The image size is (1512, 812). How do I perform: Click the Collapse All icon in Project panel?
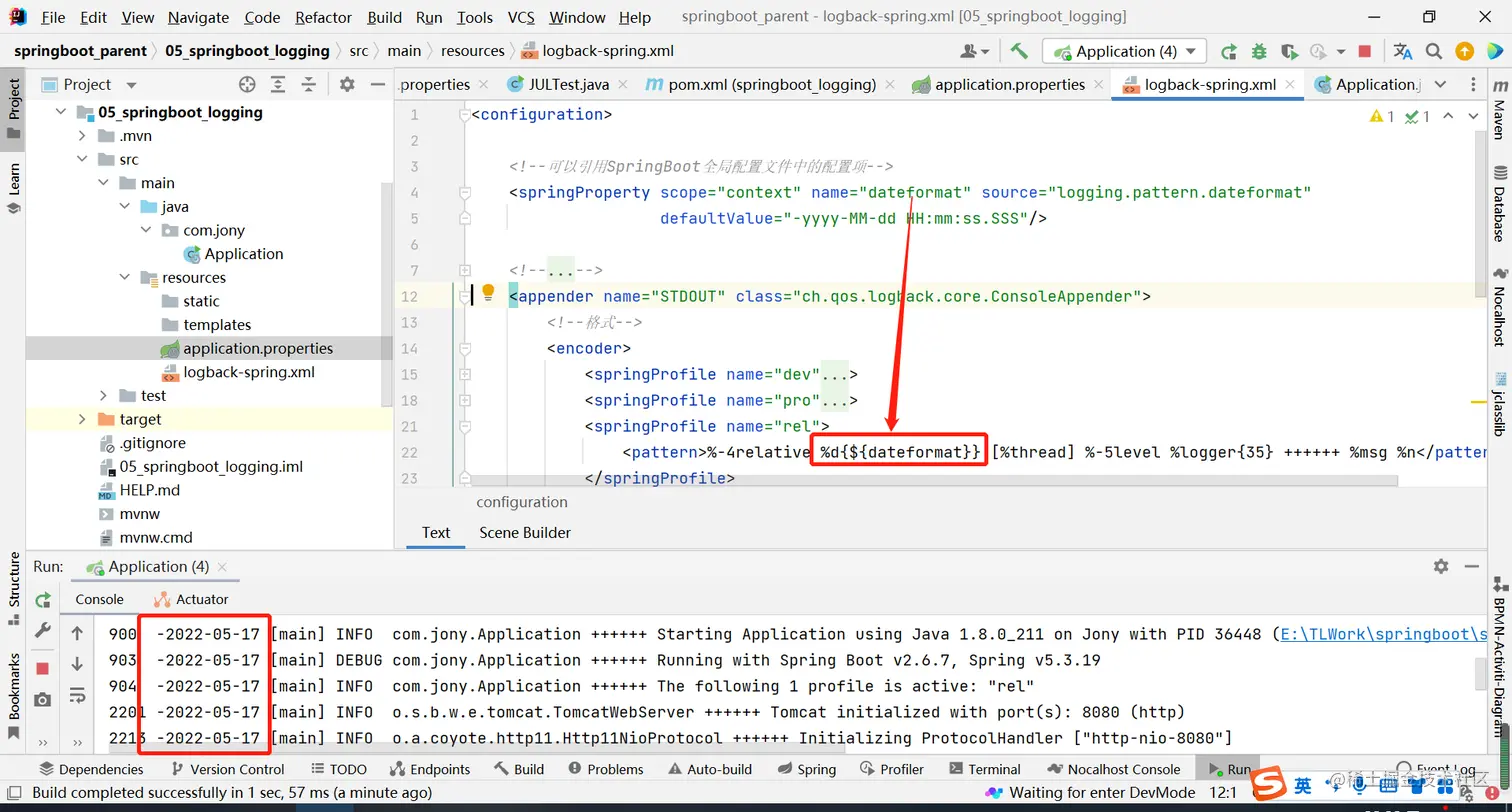point(309,85)
